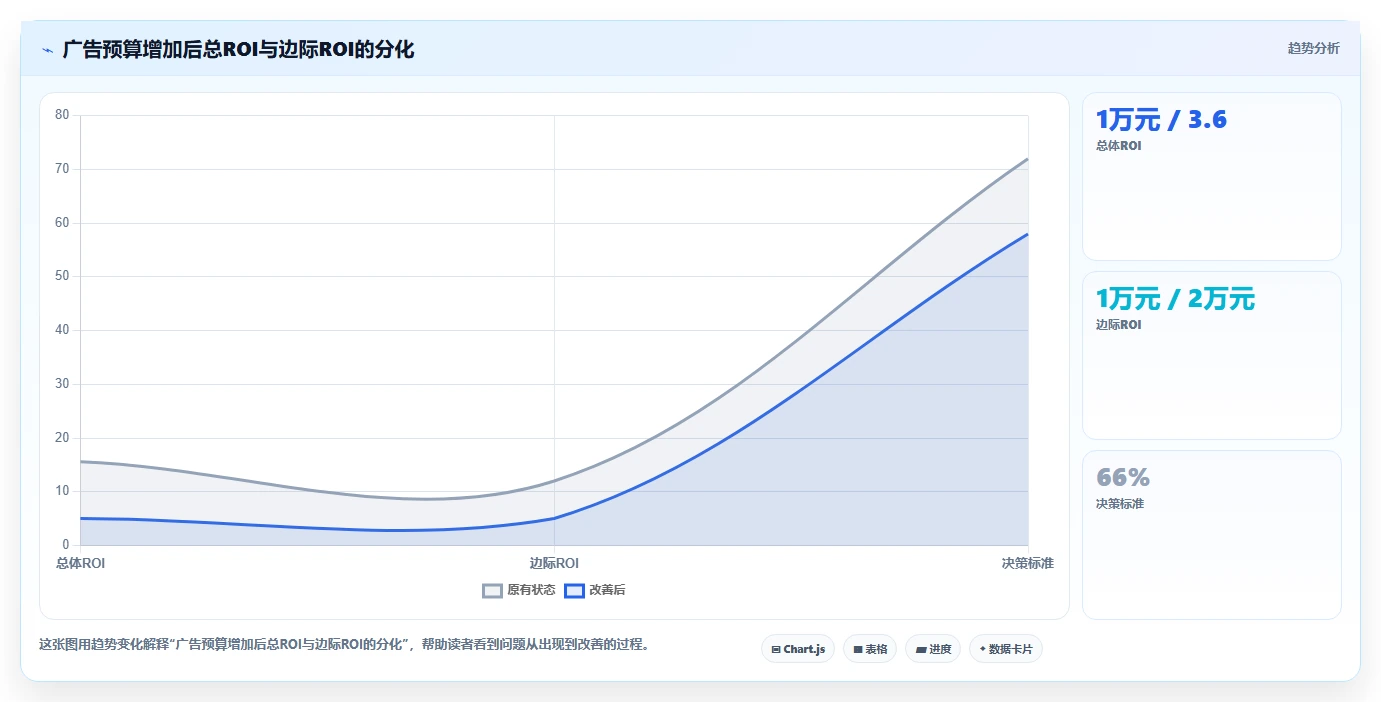This screenshot has width=1381, height=702.
Task: Click the grey line's data point at 边际ROI
Action: (x=554, y=481)
